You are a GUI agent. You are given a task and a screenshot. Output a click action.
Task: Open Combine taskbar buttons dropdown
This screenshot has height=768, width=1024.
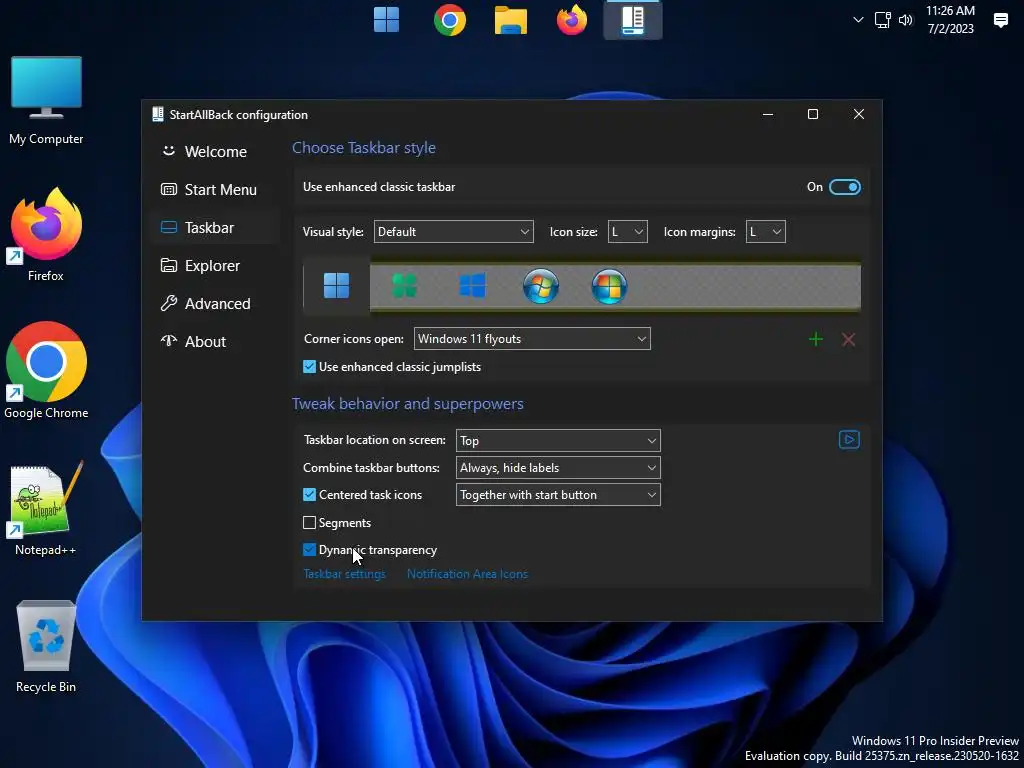pyautogui.click(x=558, y=468)
